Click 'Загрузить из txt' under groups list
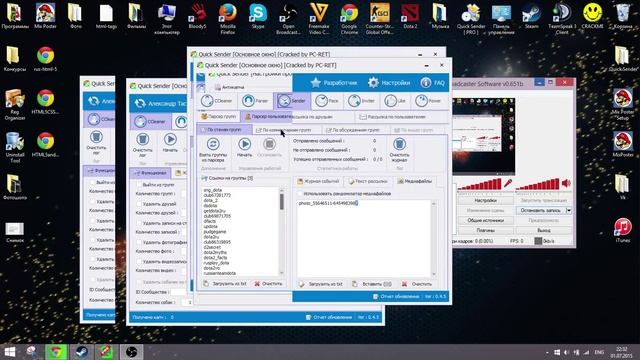Viewport: 640px width, 360px height. pos(224,283)
